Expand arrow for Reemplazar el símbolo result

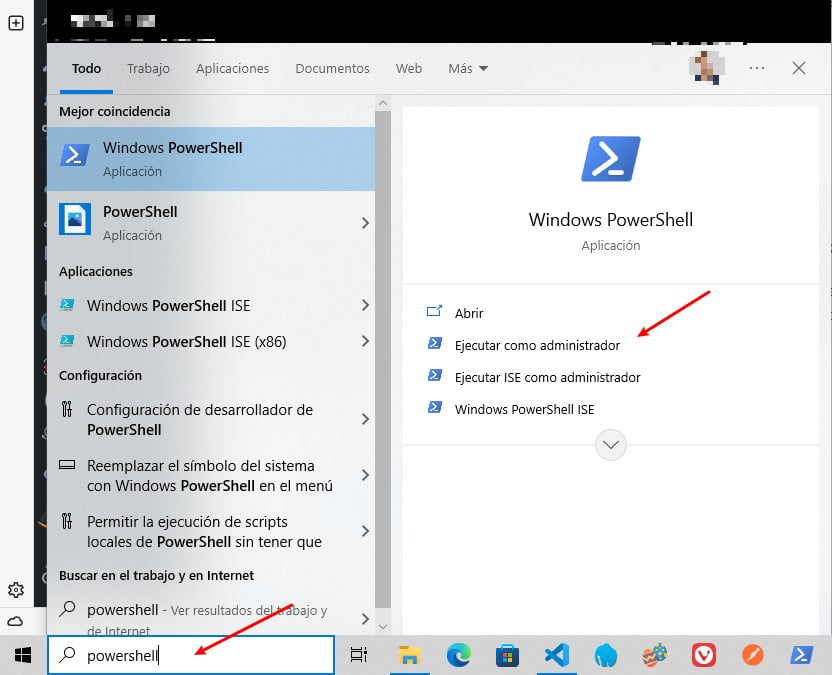pyautogui.click(x=365, y=475)
